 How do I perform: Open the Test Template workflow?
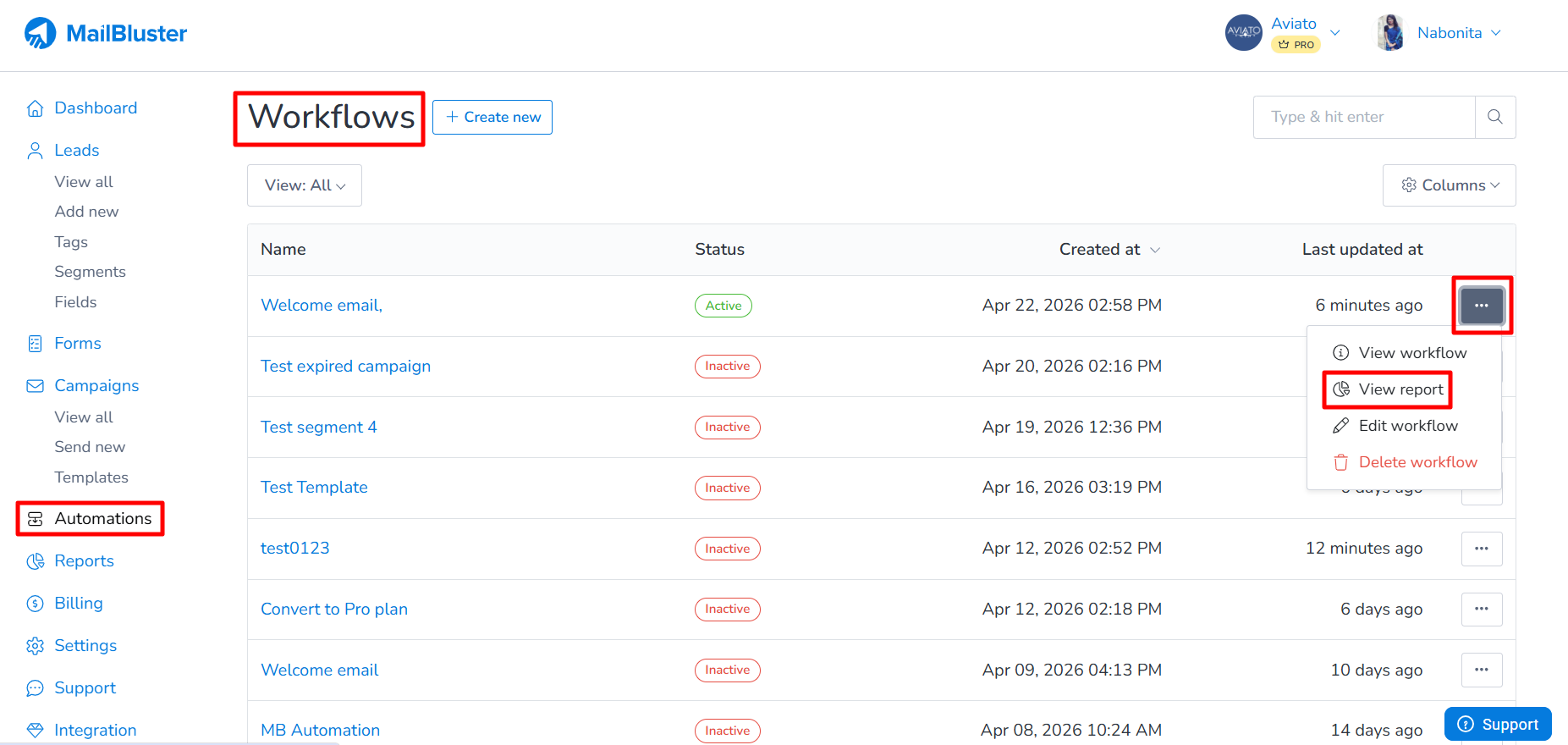314,488
